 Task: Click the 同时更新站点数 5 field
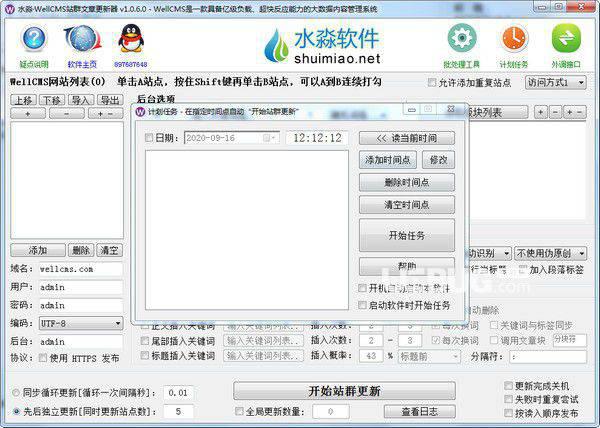pos(178,412)
